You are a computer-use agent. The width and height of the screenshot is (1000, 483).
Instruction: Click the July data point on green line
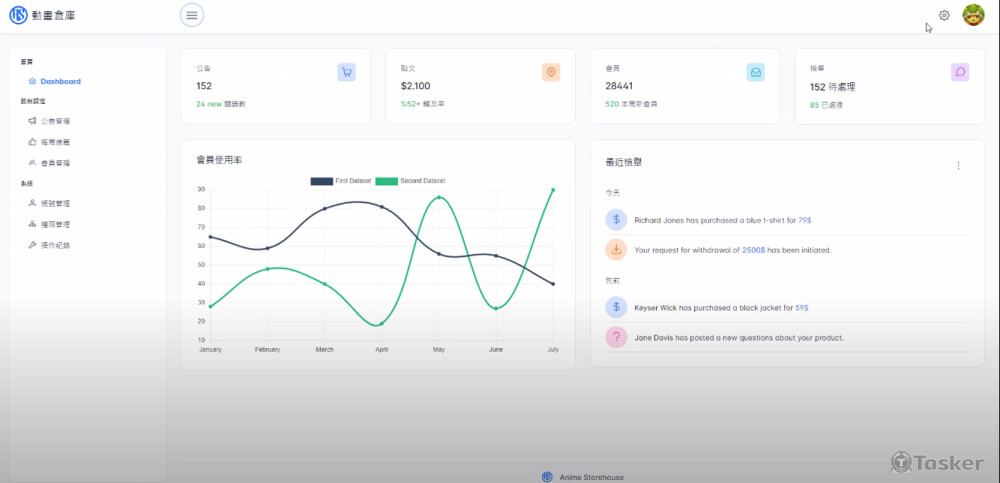pos(553,190)
